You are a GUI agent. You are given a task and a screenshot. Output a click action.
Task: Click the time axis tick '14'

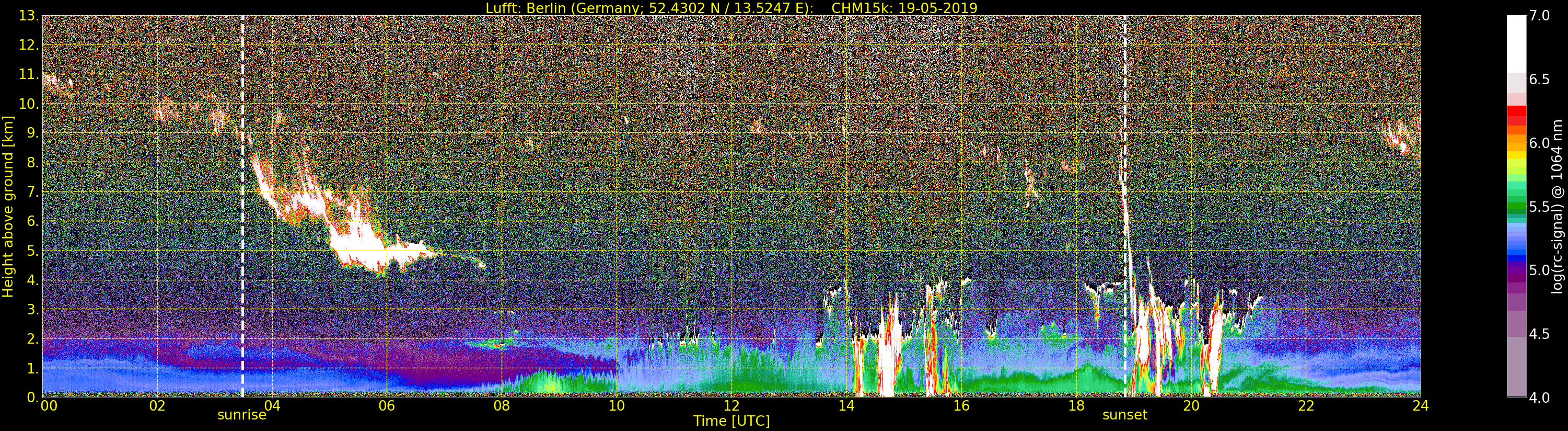click(846, 406)
